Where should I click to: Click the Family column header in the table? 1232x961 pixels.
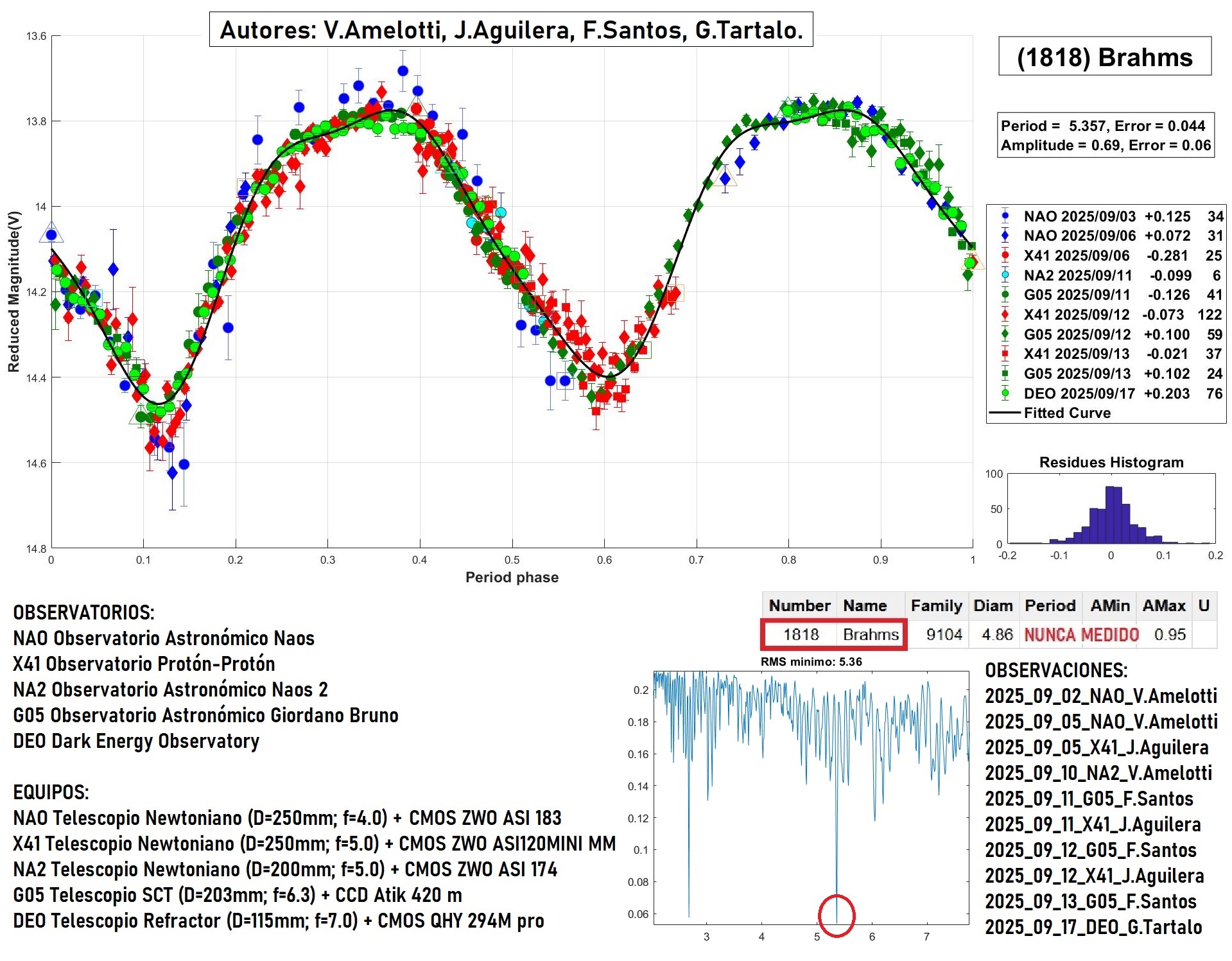click(935, 605)
